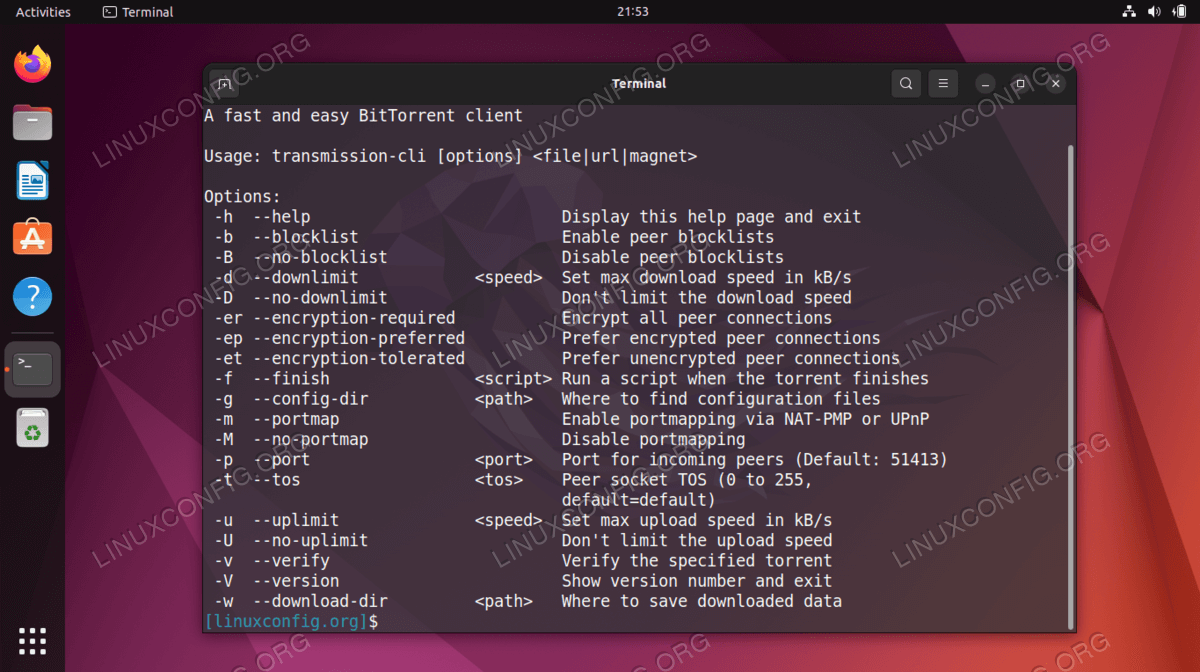1200x672 pixels.
Task: Click the "Usage: transmission-cli" line
Action: tap(451, 156)
